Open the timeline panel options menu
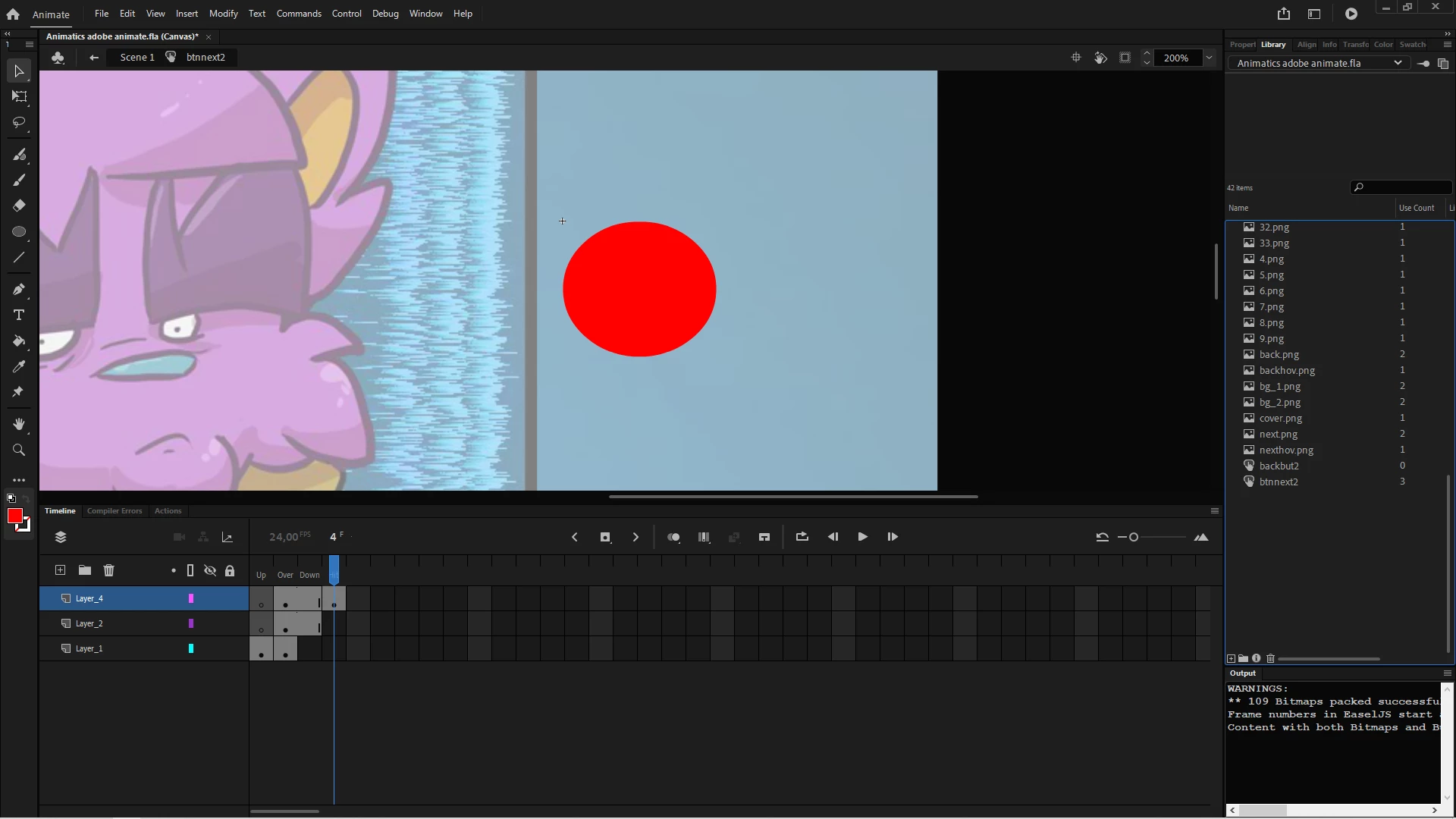Screen dimensions: 1456x819 [1214, 511]
